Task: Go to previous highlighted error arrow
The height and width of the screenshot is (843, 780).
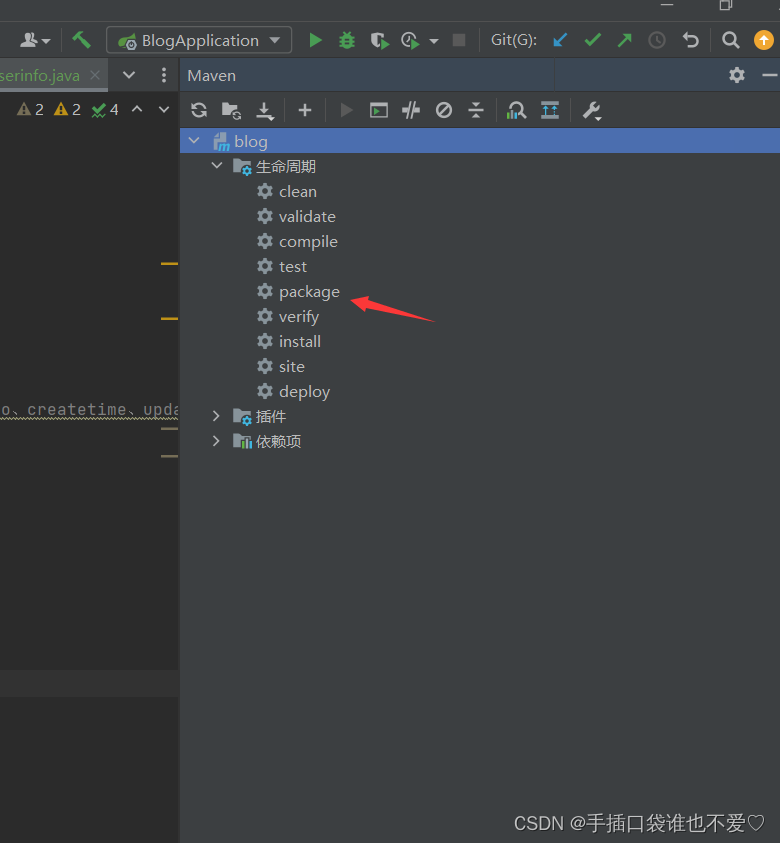Action: (x=137, y=109)
